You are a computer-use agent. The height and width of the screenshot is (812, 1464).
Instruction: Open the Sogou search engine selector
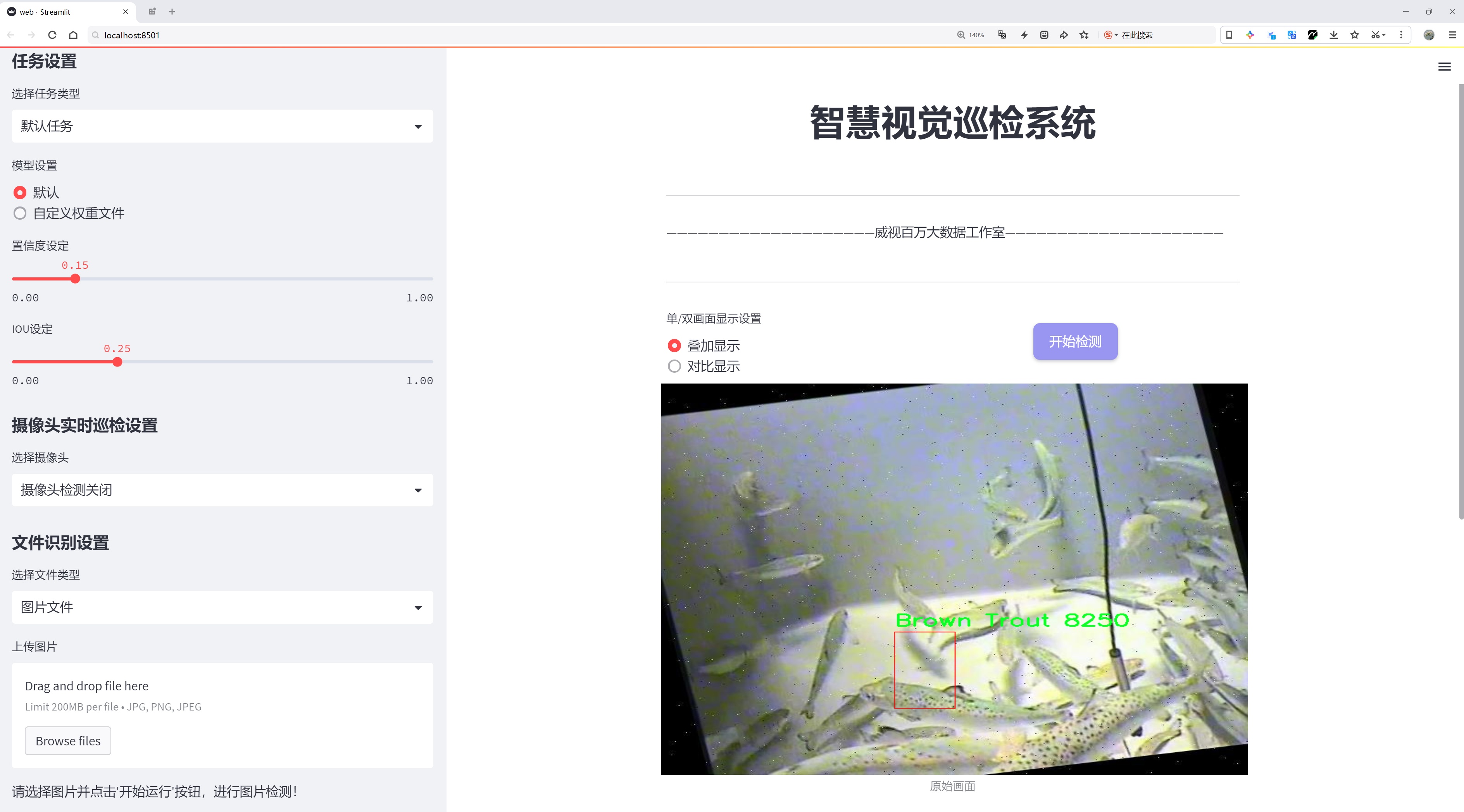(1111, 34)
